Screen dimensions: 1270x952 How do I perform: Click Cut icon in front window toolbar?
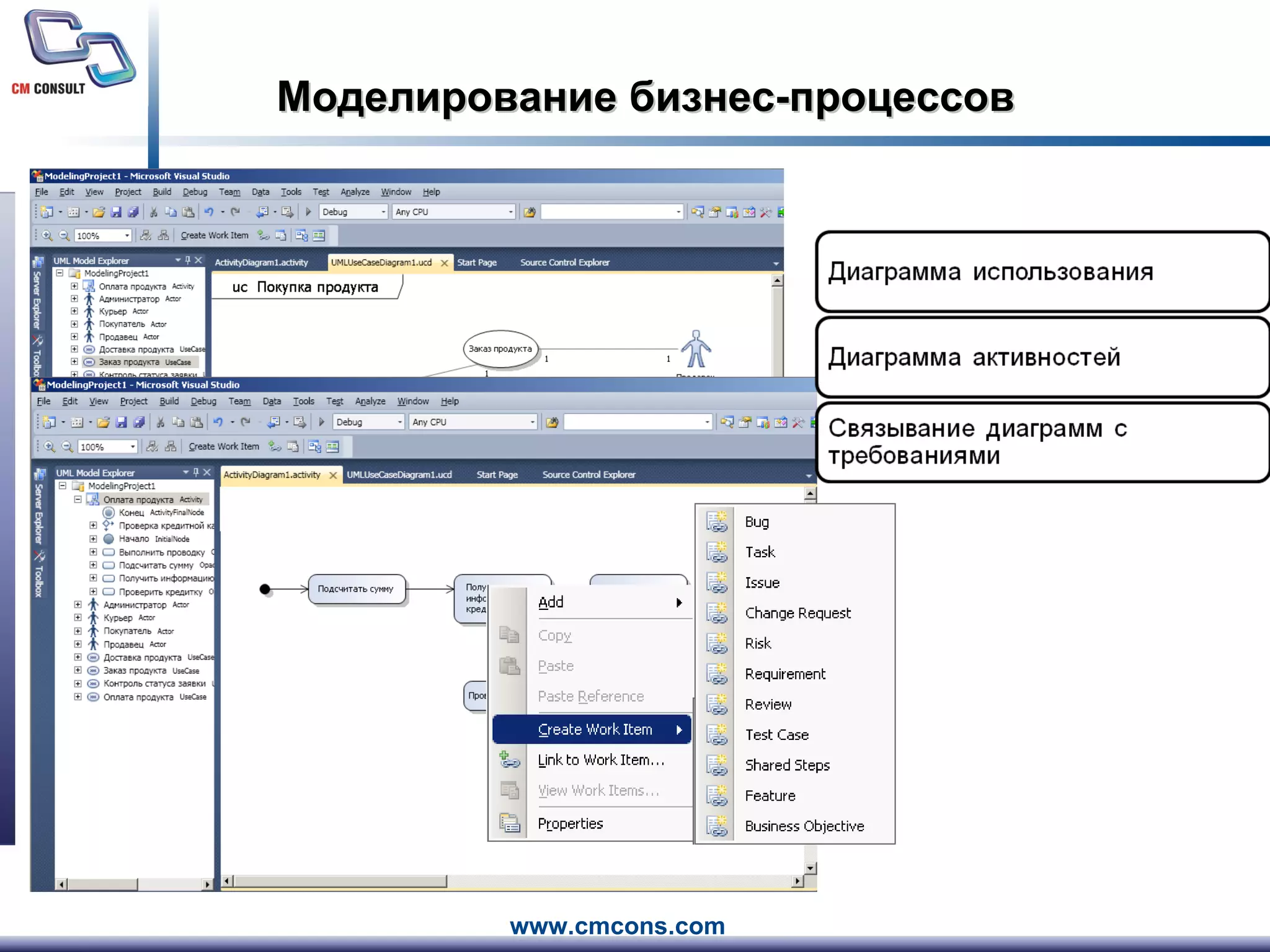tap(160, 422)
